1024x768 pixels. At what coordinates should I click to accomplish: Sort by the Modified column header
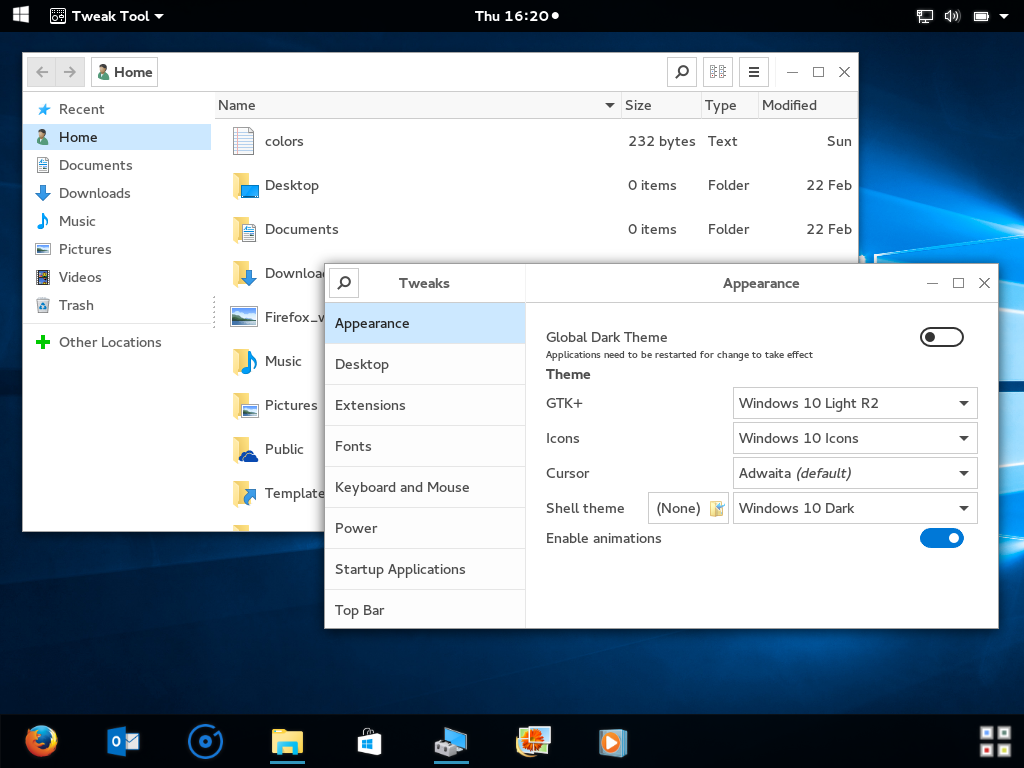(807, 105)
